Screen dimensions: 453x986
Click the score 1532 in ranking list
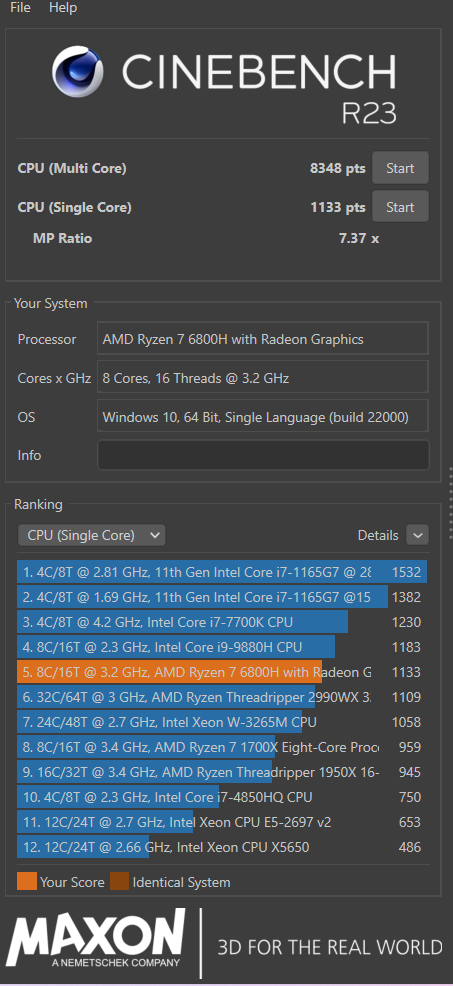pyautogui.click(x=406, y=572)
